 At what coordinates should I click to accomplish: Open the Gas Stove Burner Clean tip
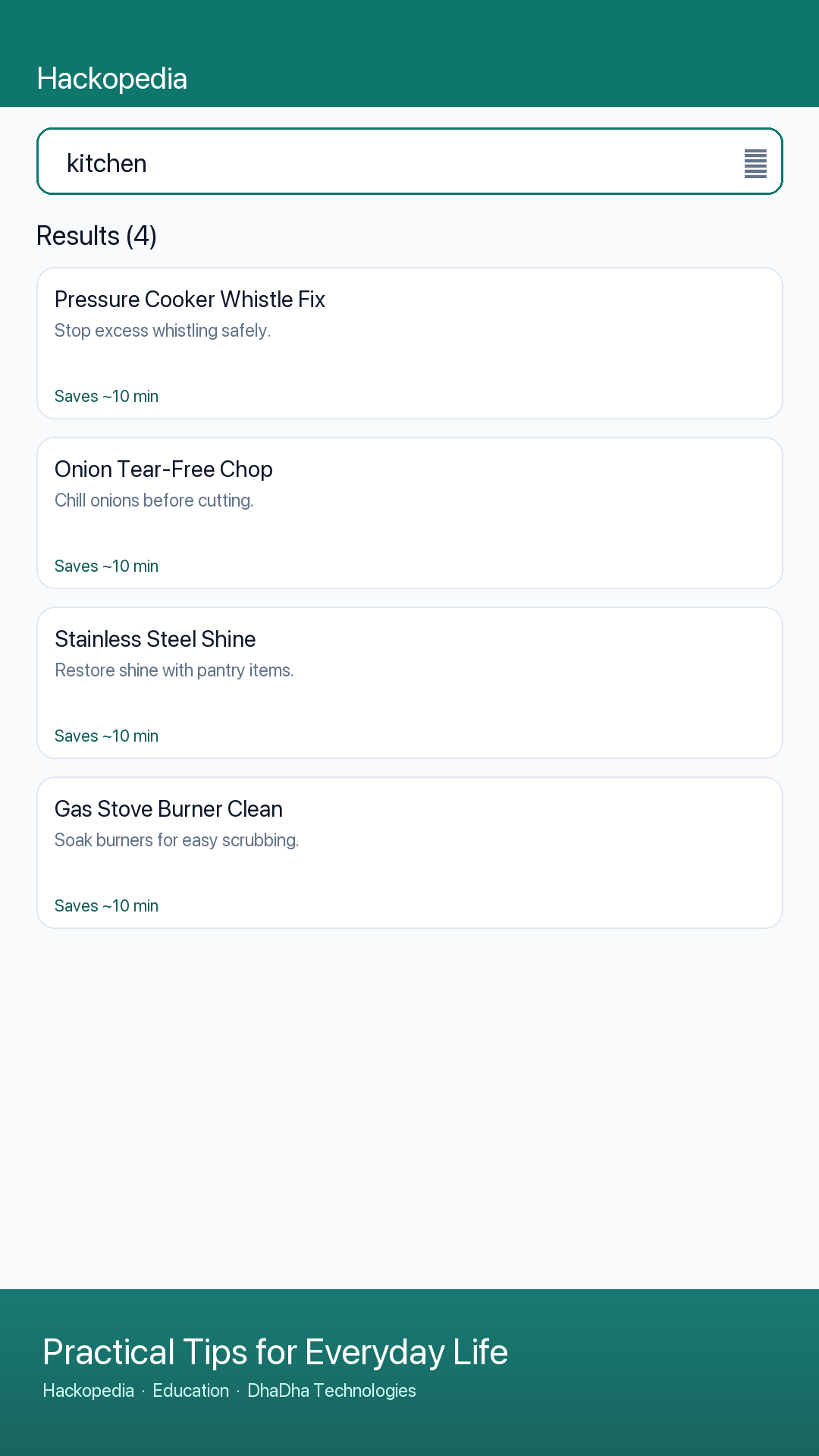pyautogui.click(x=409, y=852)
